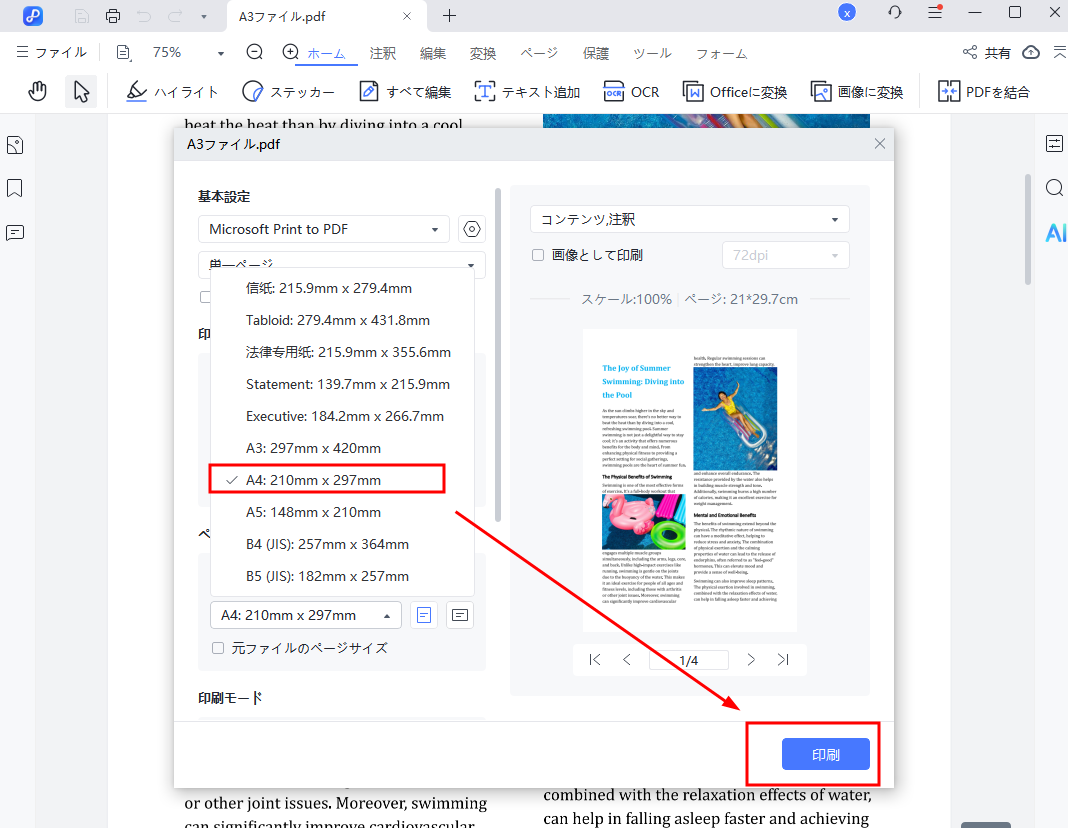Image resolution: width=1068 pixels, height=828 pixels.
Task: Choose landscape orientation icon
Action: click(459, 615)
